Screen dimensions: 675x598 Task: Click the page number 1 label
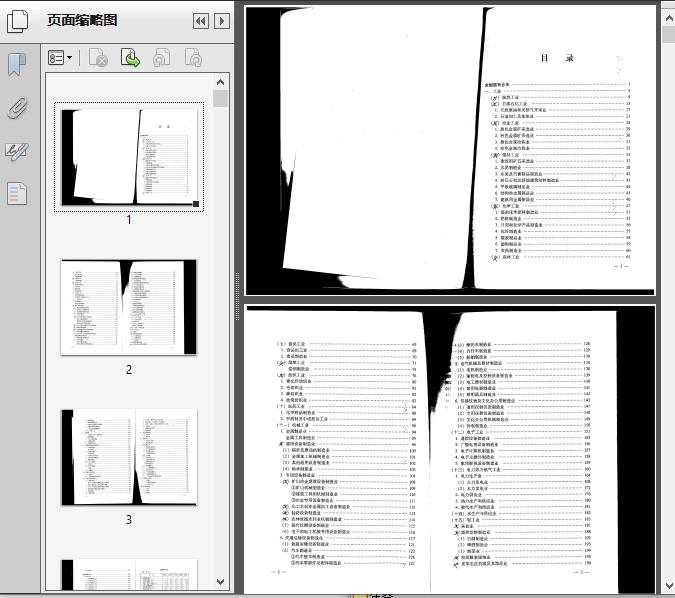point(129,220)
